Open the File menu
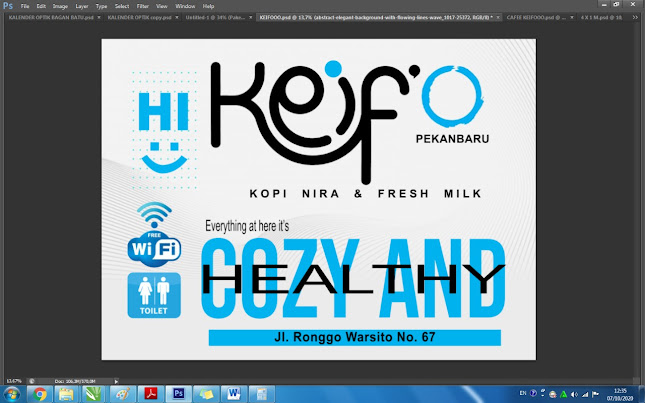This screenshot has width=645, height=403. pyautogui.click(x=26, y=6)
